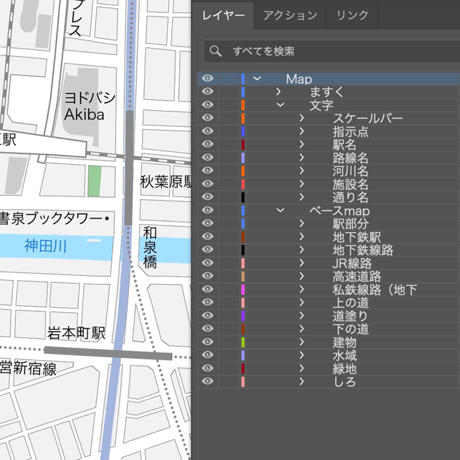Hide the 高速道路 layer
Screen dimensions: 460x460
[207, 276]
